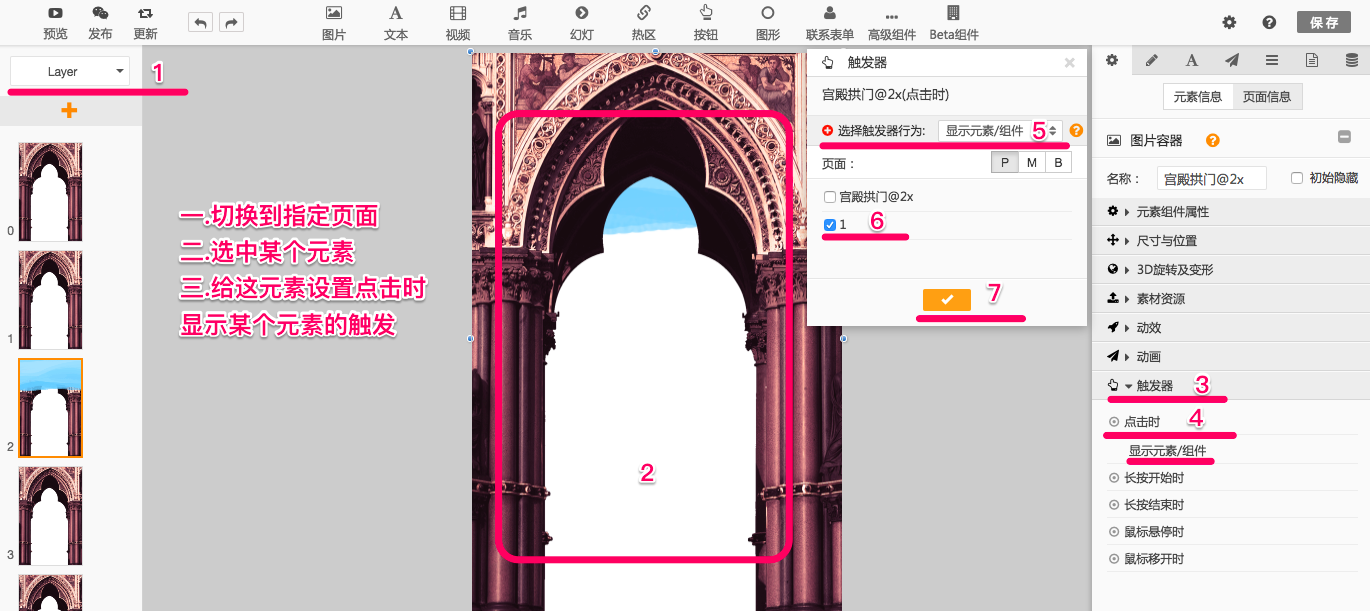1370x611 pixels.
Task: Confirm trigger with orange checkmark button
Action: tap(947, 299)
